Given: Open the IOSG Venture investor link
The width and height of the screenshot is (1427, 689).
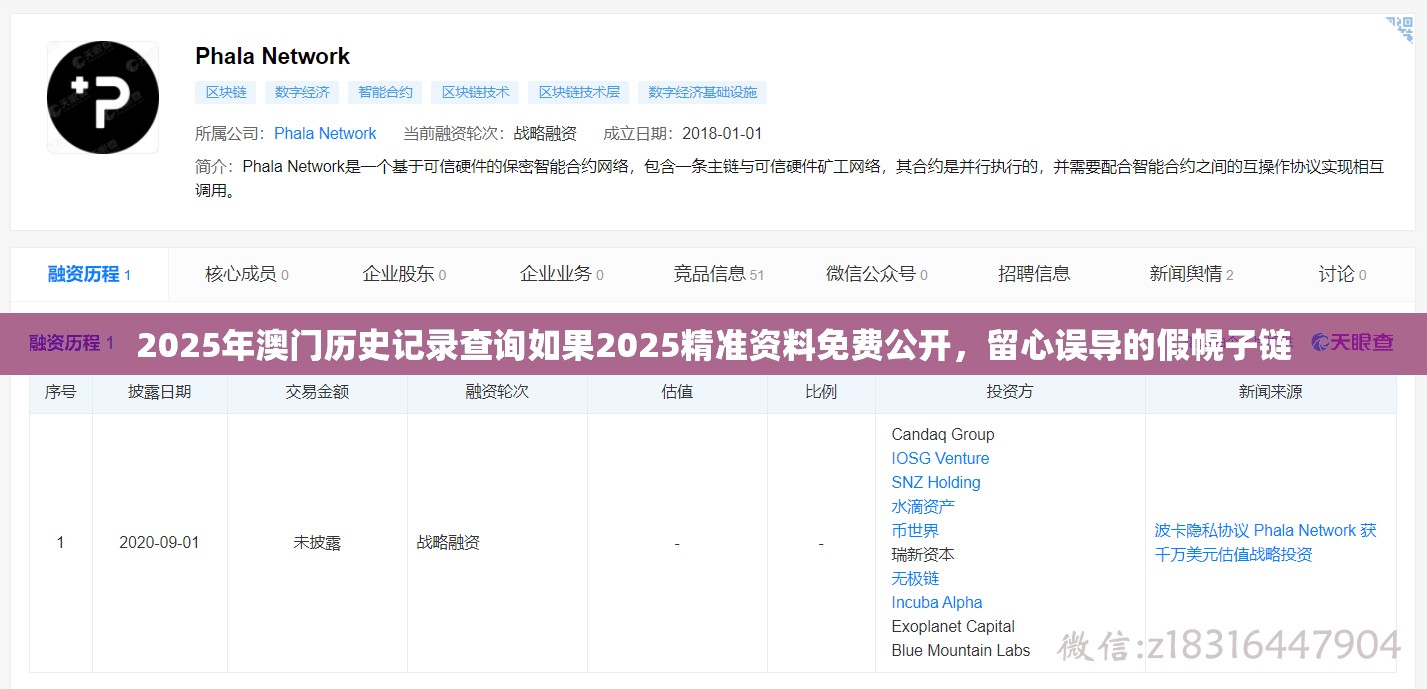Looking at the screenshot, I should tap(940, 458).
